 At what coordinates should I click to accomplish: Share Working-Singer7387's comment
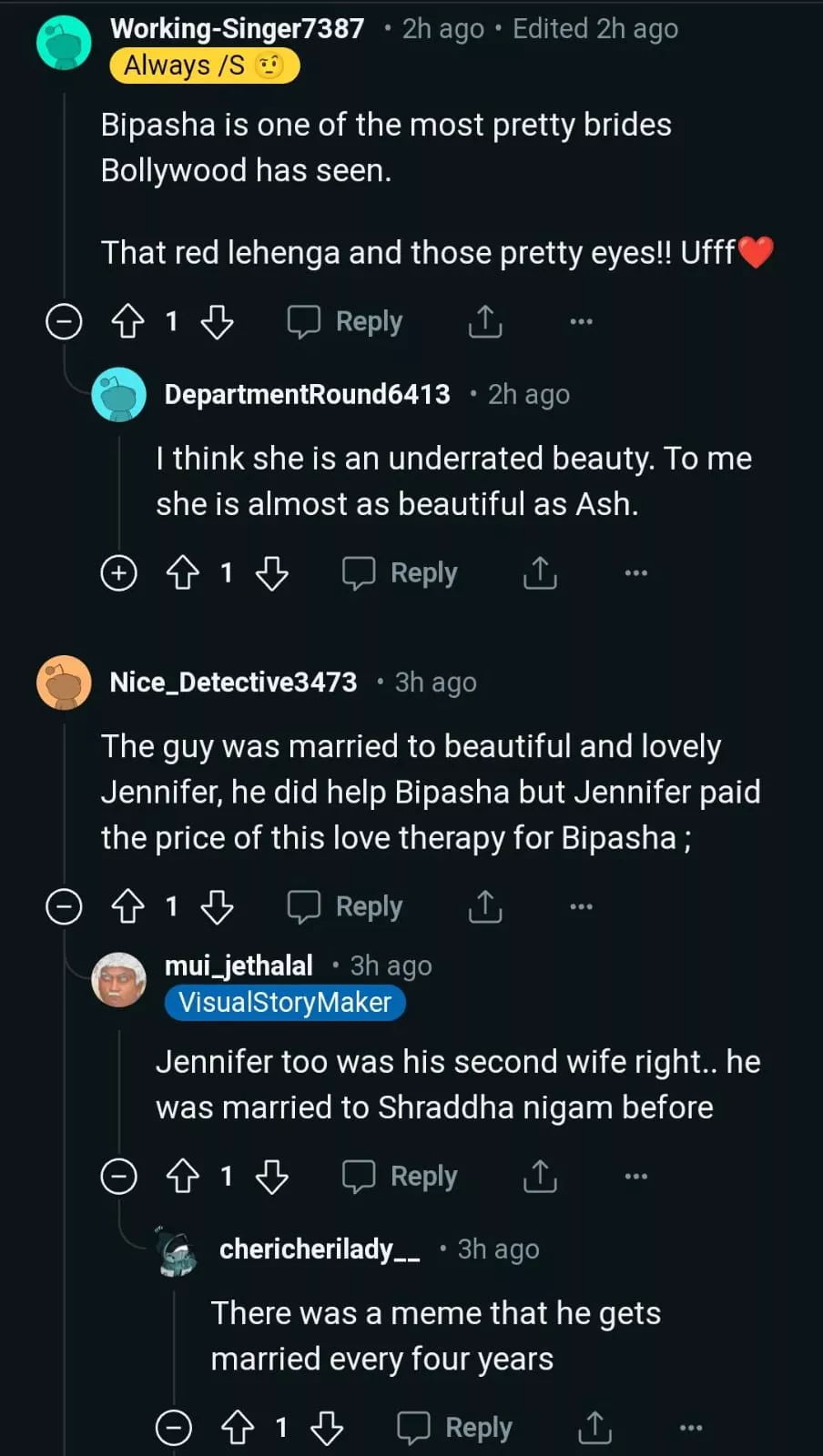(x=485, y=321)
